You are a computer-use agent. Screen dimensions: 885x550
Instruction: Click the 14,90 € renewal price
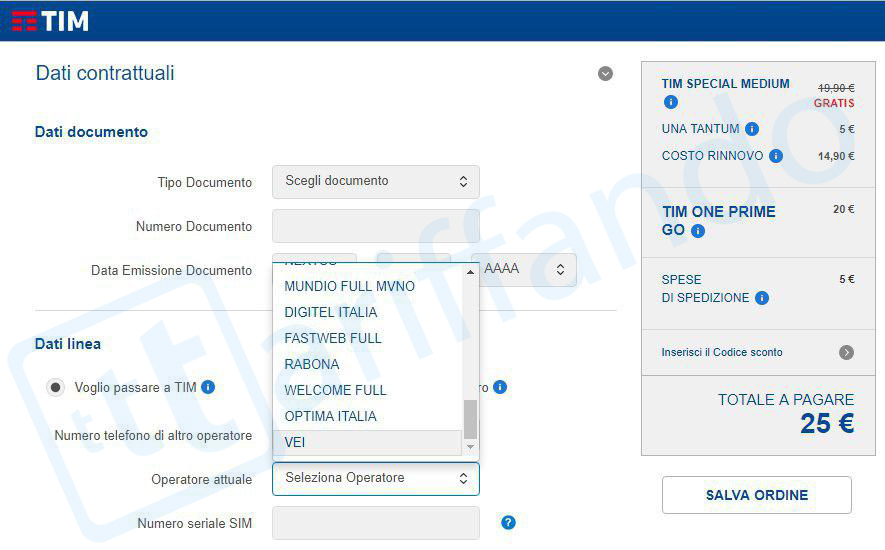click(x=836, y=156)
